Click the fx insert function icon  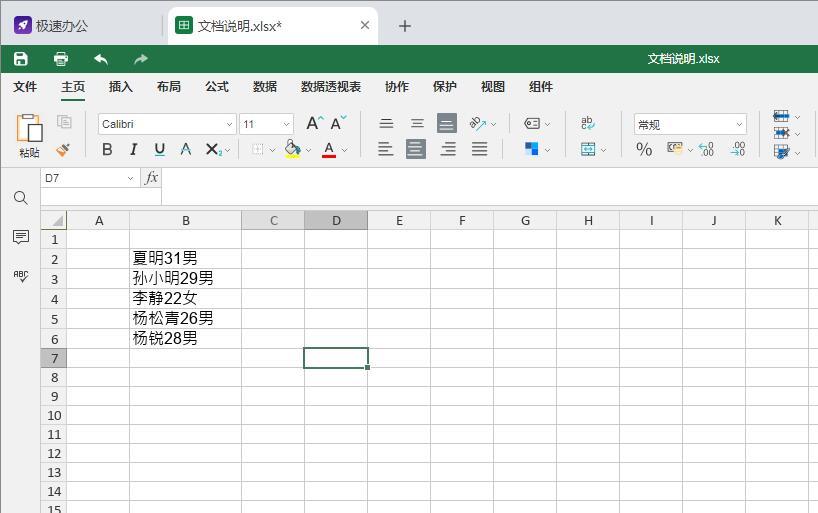pyautogui.click(x=151, y=177)
